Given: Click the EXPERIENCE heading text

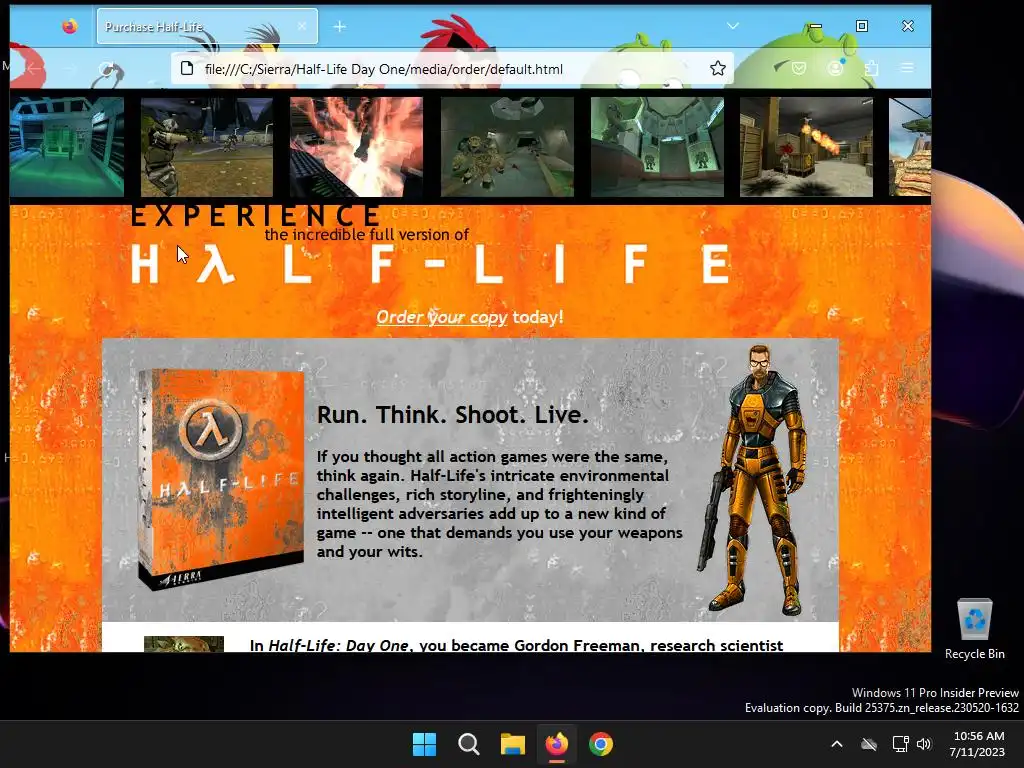Looking at the screenshot, I should point(256,216).
